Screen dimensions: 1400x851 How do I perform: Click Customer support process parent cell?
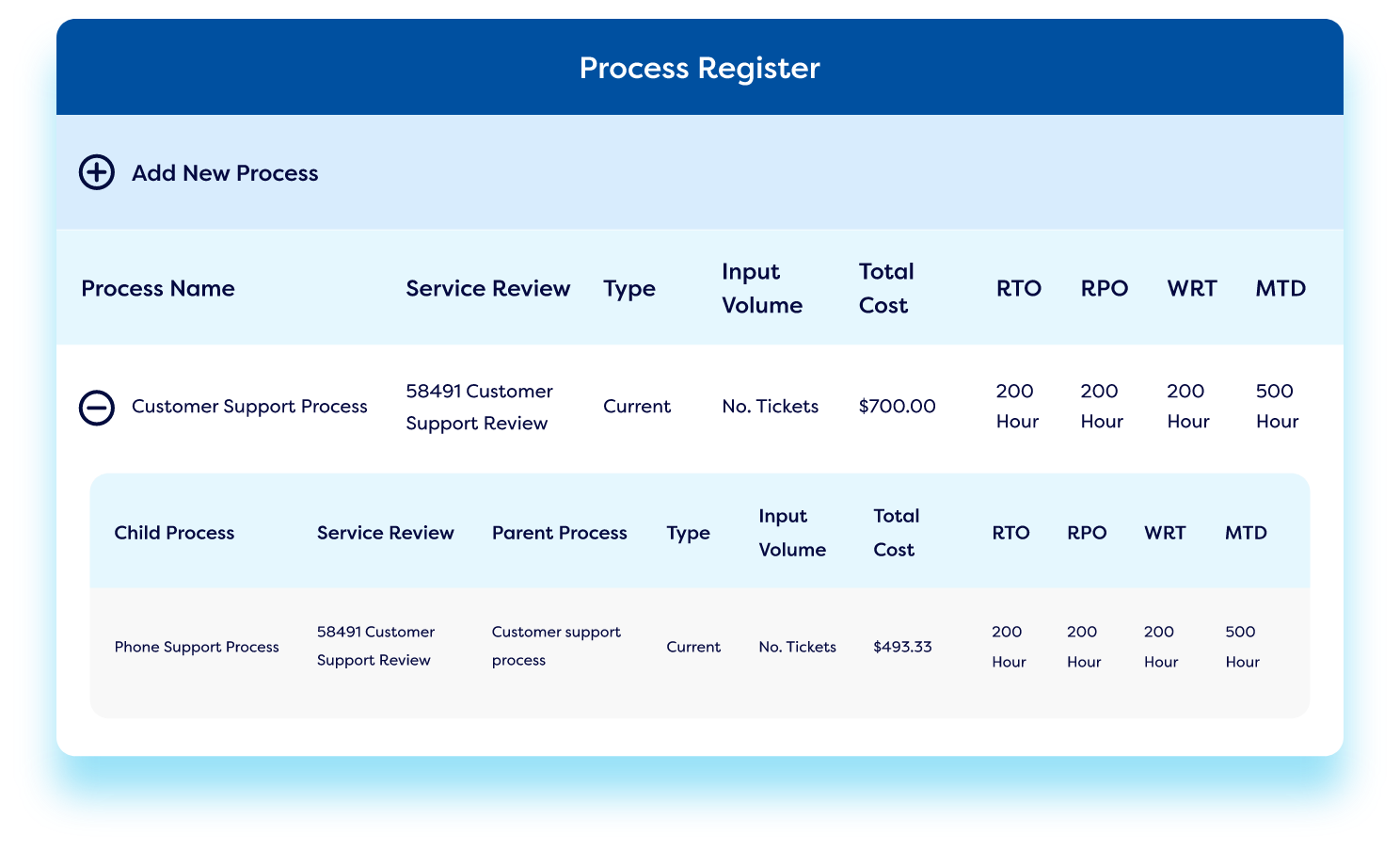pos(556,646)
